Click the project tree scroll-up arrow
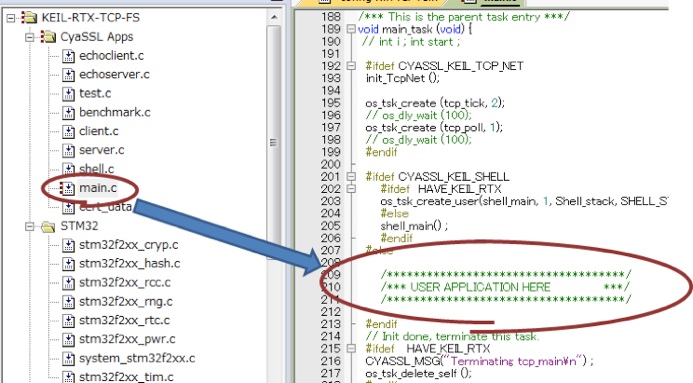Screen dimensions: 693x383 274,17
